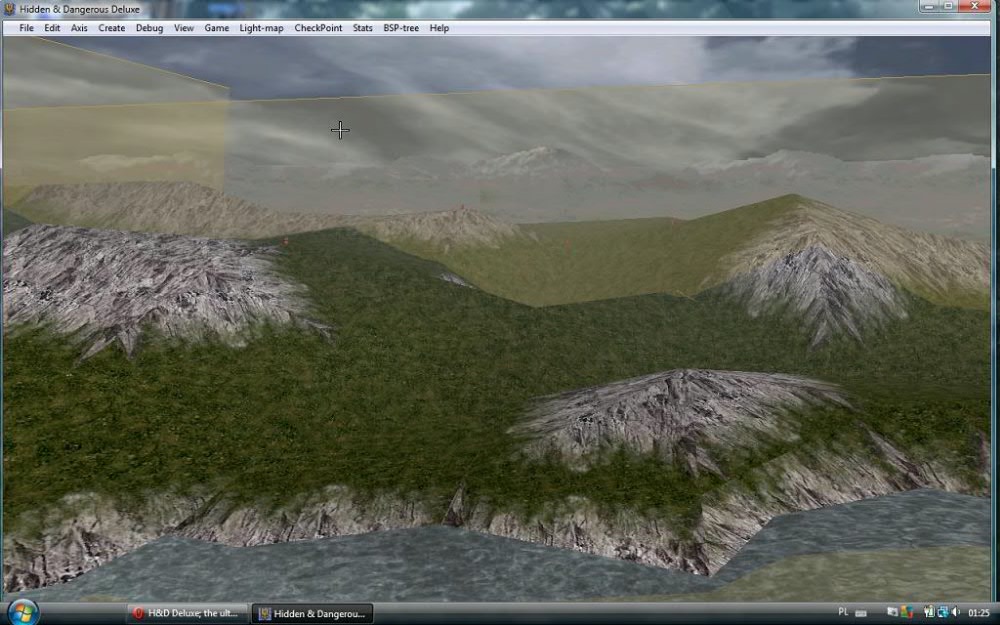
Task: Open the volume speaker tray icon
Action: click(x=955, y=612)
